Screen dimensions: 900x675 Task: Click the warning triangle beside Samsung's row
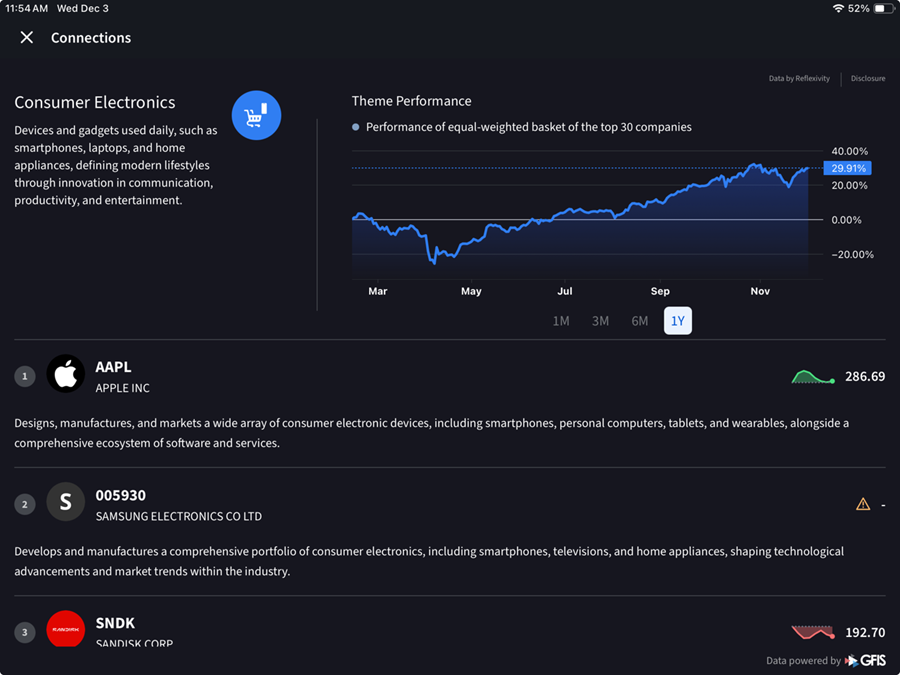point(863,504)
